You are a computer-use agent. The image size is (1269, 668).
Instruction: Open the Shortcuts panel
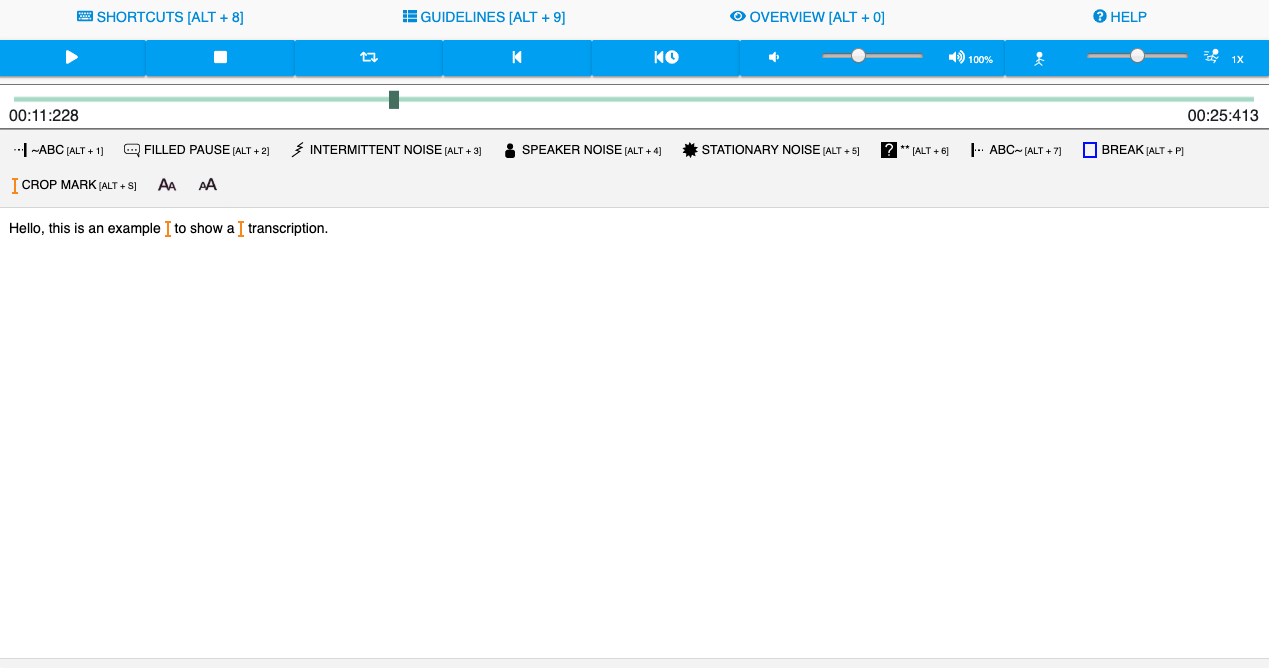point(160,17)
